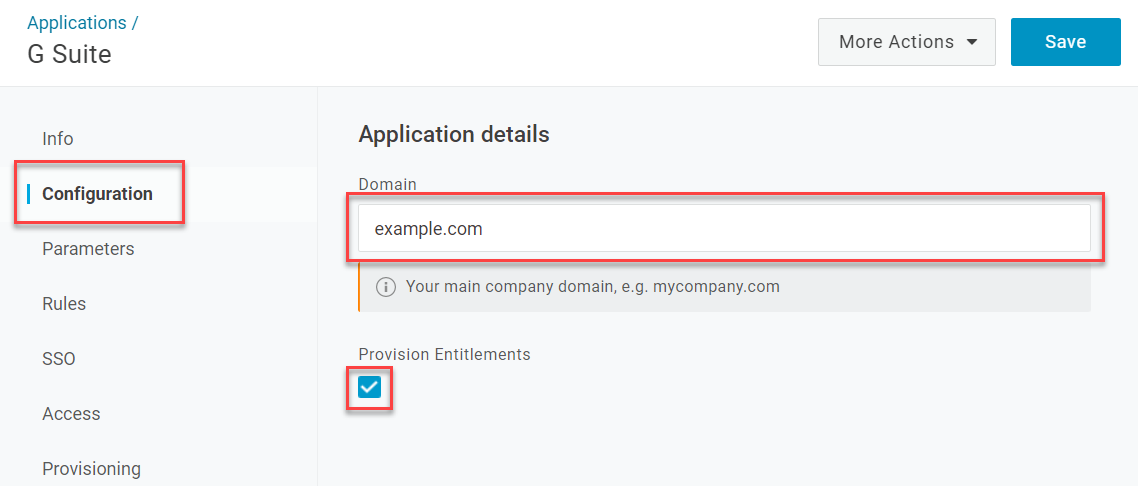Open the Rules section
This screenshot has width=1138, height=486.
click(x=64, y=304)
